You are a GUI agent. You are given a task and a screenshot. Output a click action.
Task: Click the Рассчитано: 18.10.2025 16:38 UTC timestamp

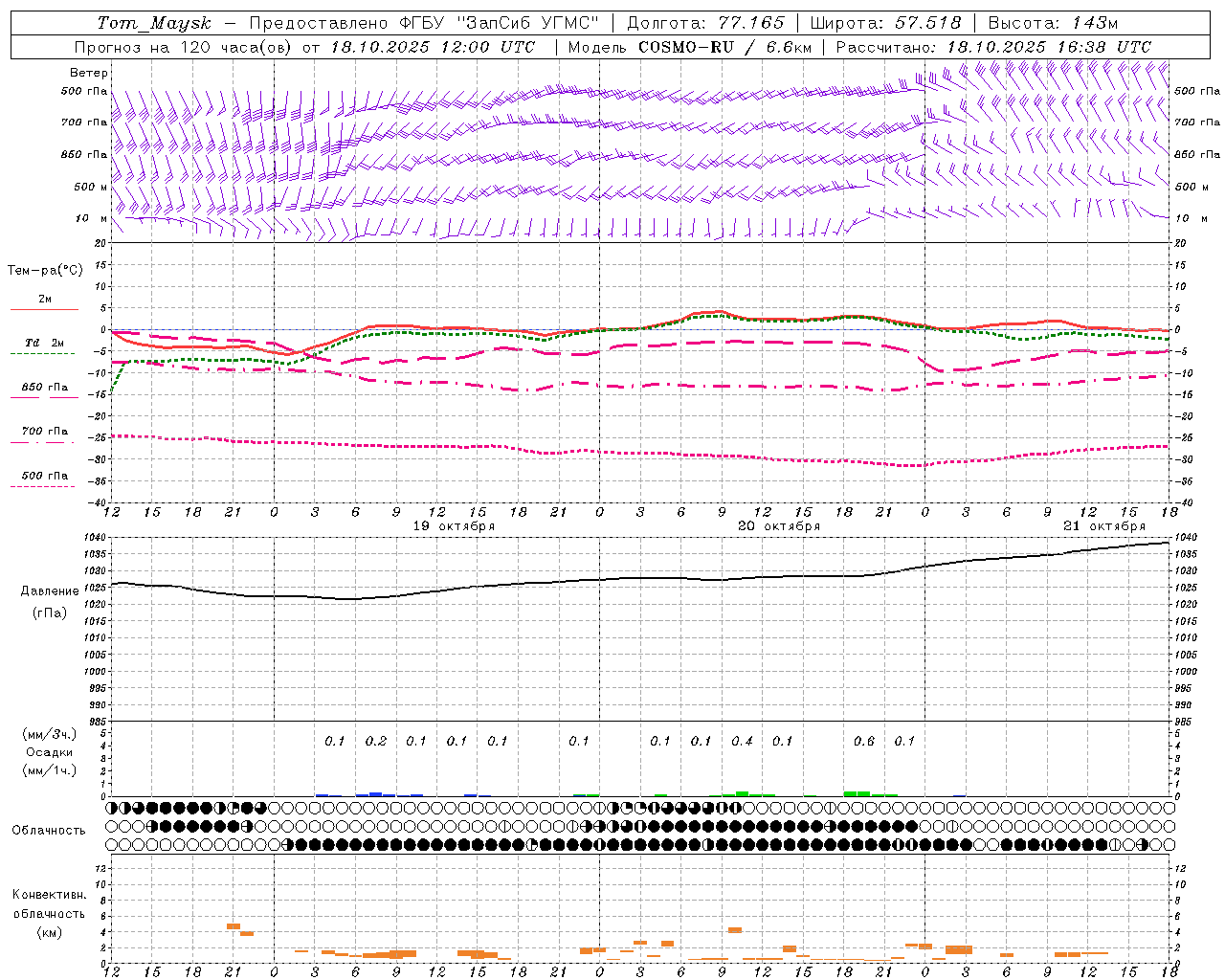pos(993,47)
